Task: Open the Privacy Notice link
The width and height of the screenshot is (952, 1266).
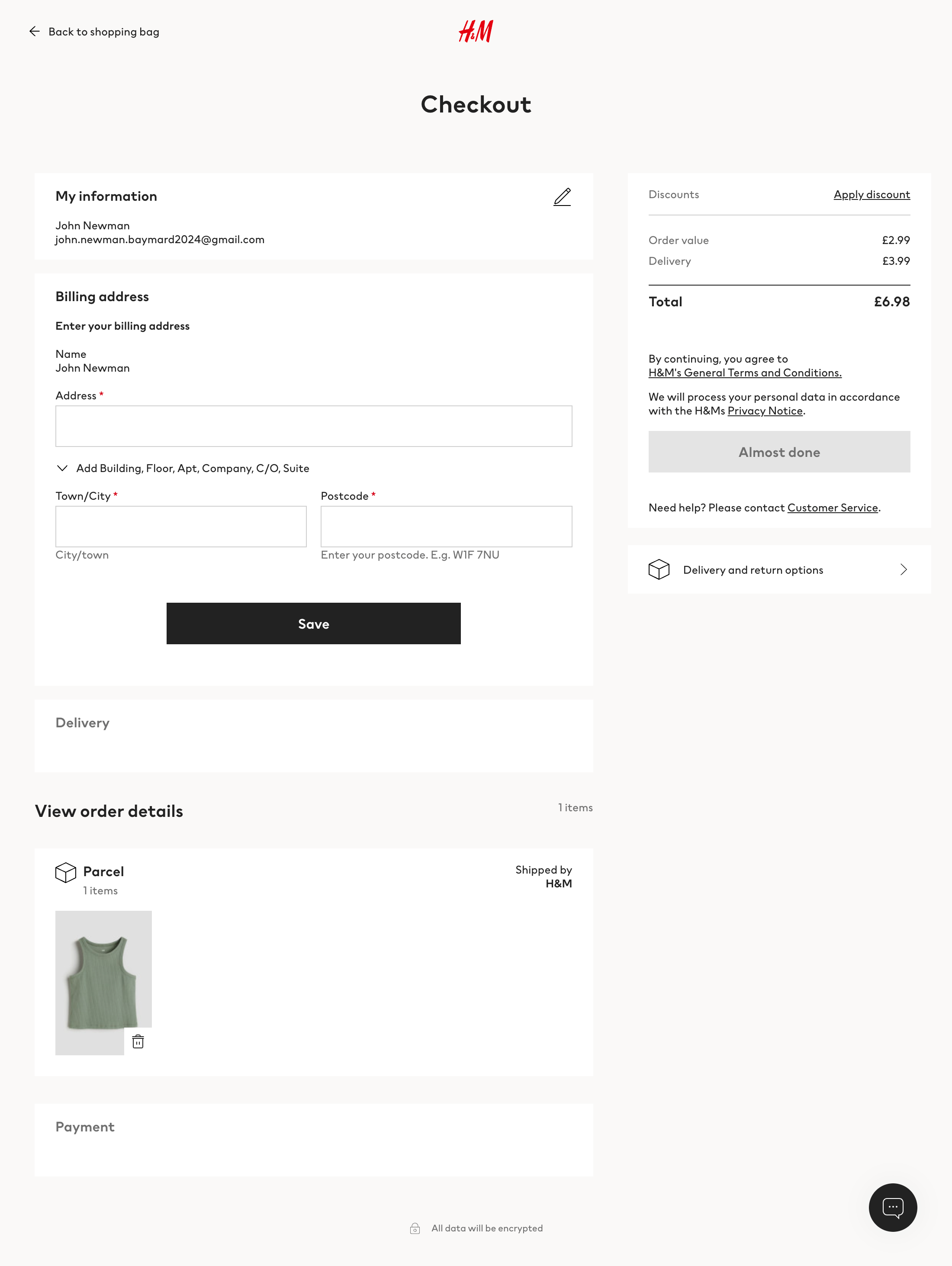Action: point(765,410)
